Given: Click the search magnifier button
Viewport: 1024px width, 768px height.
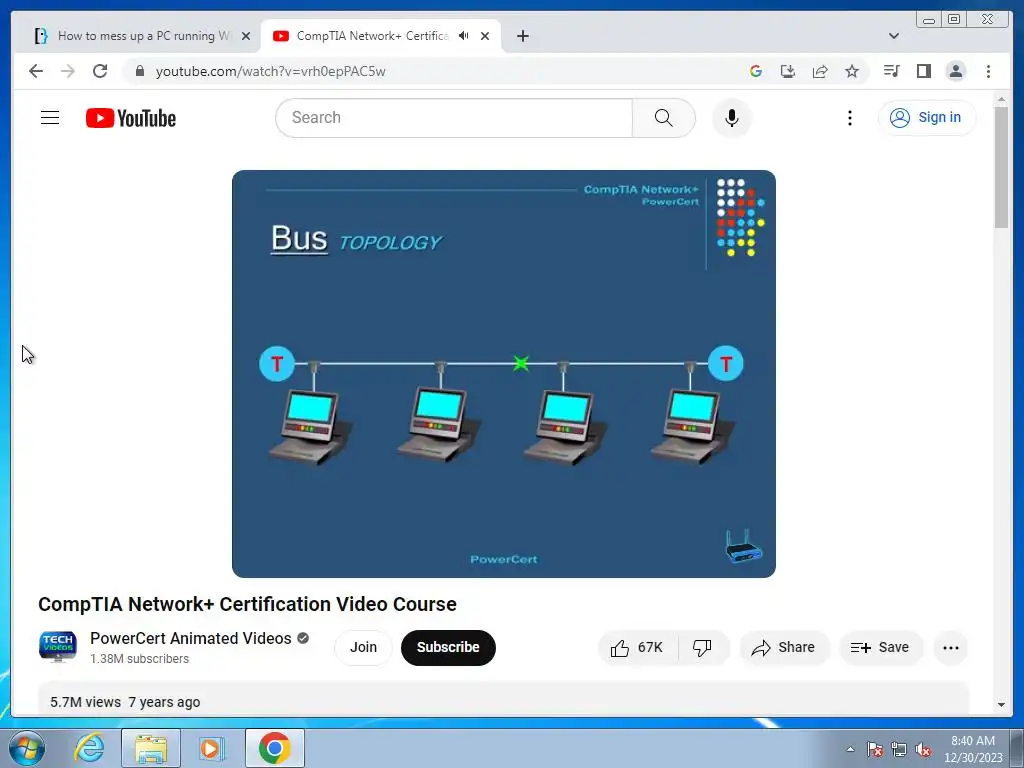Looking at the screenshot, I should click(664, 118).
